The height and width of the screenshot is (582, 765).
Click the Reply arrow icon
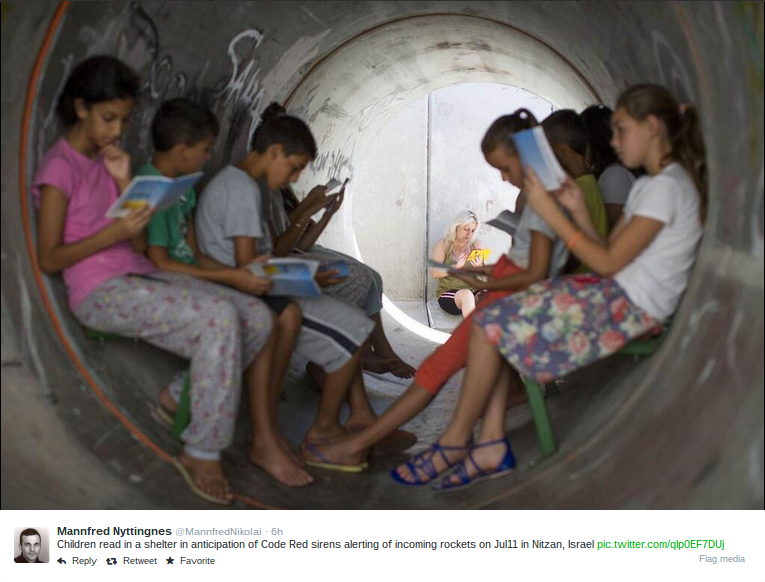pyautogui.click(x=62, y=561)
